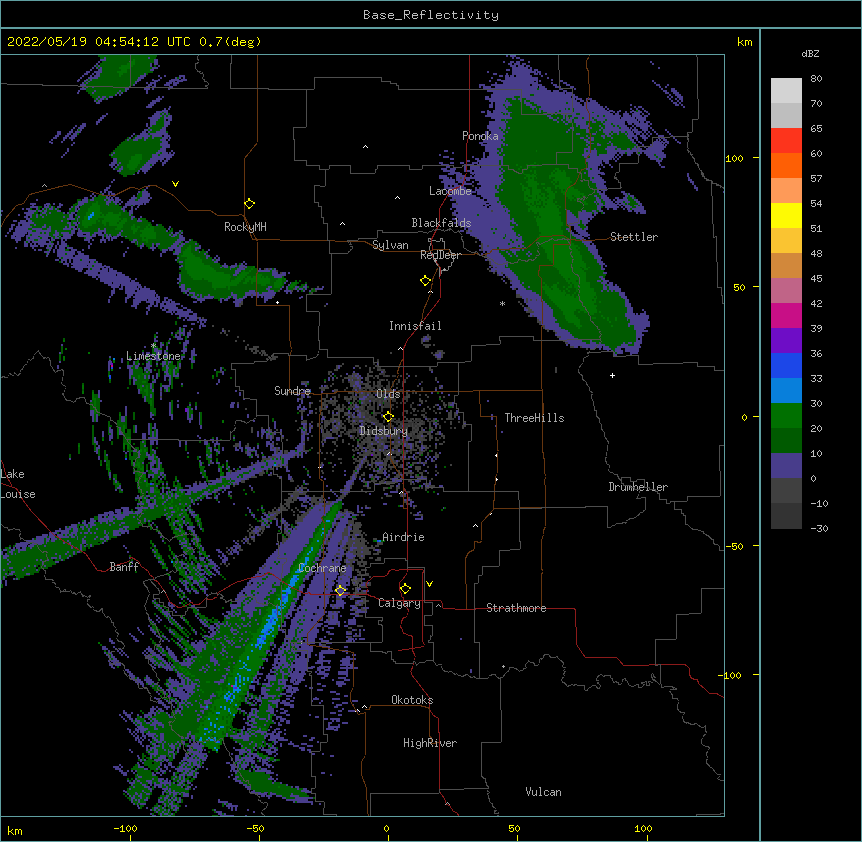Click the Didsbury town label
This screenshot has width=862, height=842.
pyautogui.click(x=384, y=431)
